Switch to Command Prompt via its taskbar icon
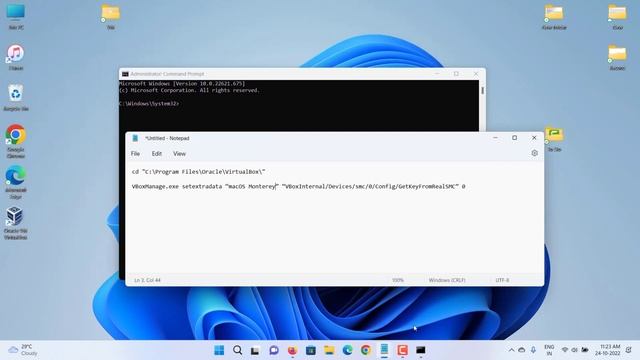Image resolution: width=640 pixels, height=360 pixels. click(x=421, y=350)
